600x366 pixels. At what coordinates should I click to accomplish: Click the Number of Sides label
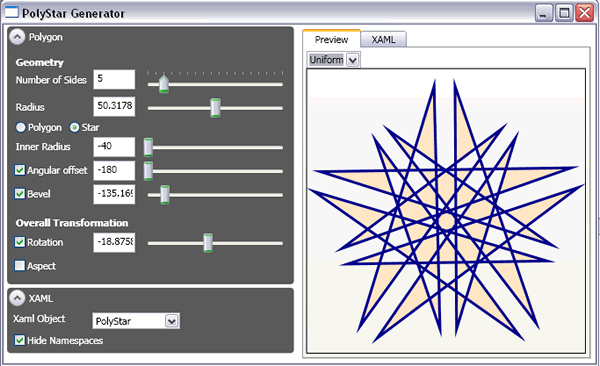51,80
